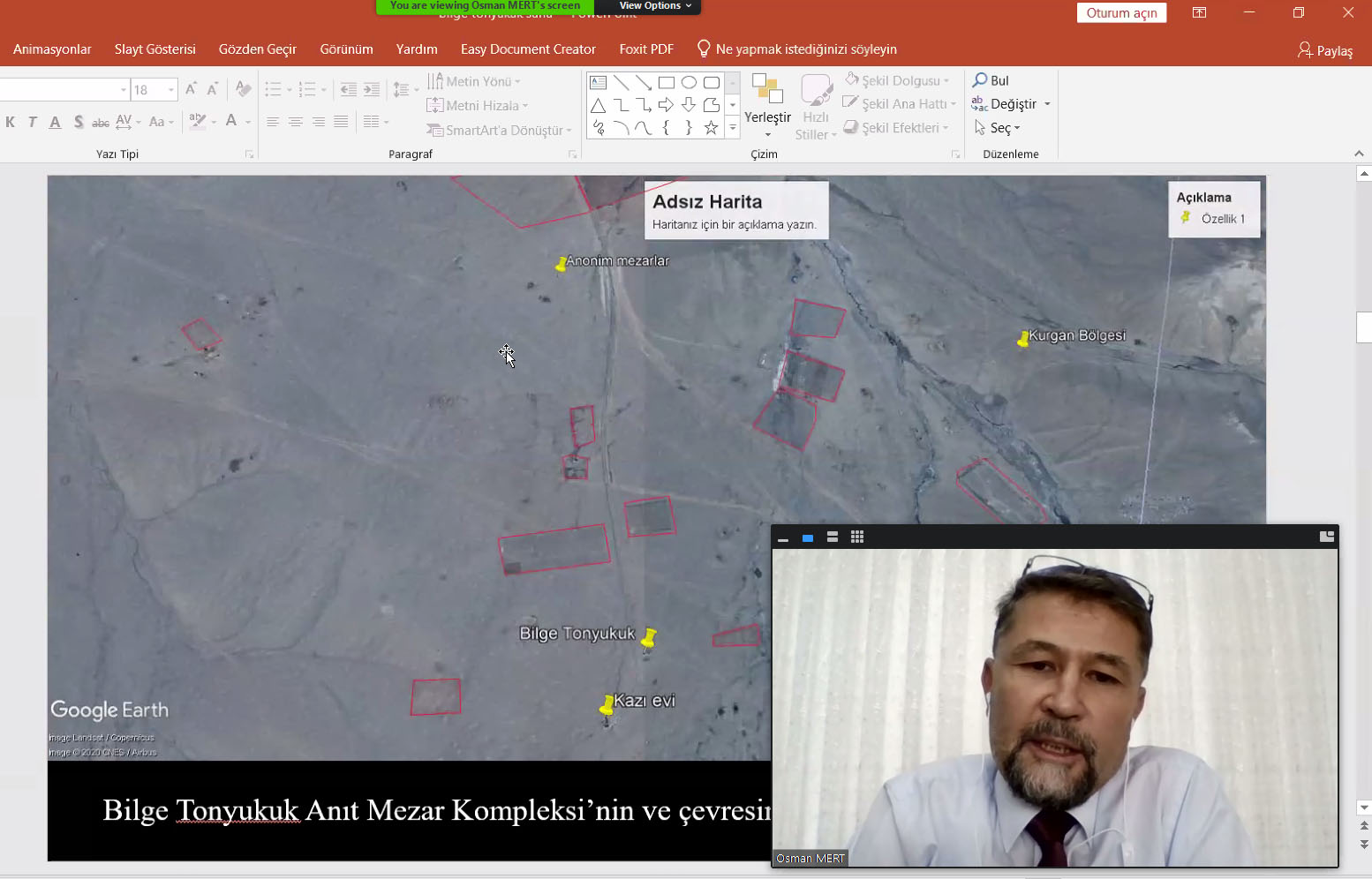Pick the oval shape from gallery
This screenshot has height=879, width=1372.
[x=689, y=83]
